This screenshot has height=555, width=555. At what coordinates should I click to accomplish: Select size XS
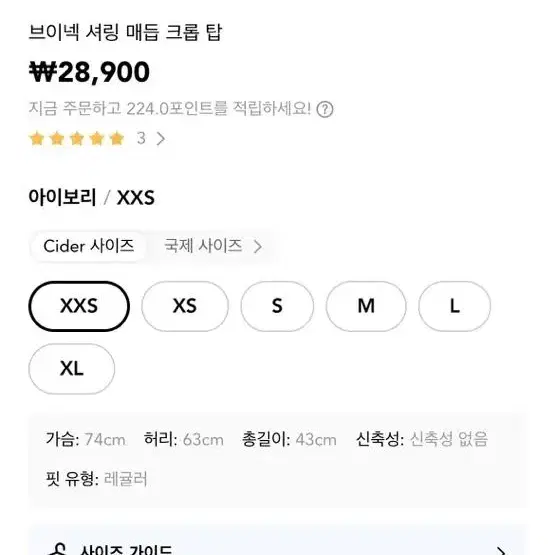[x=185, y=306]
